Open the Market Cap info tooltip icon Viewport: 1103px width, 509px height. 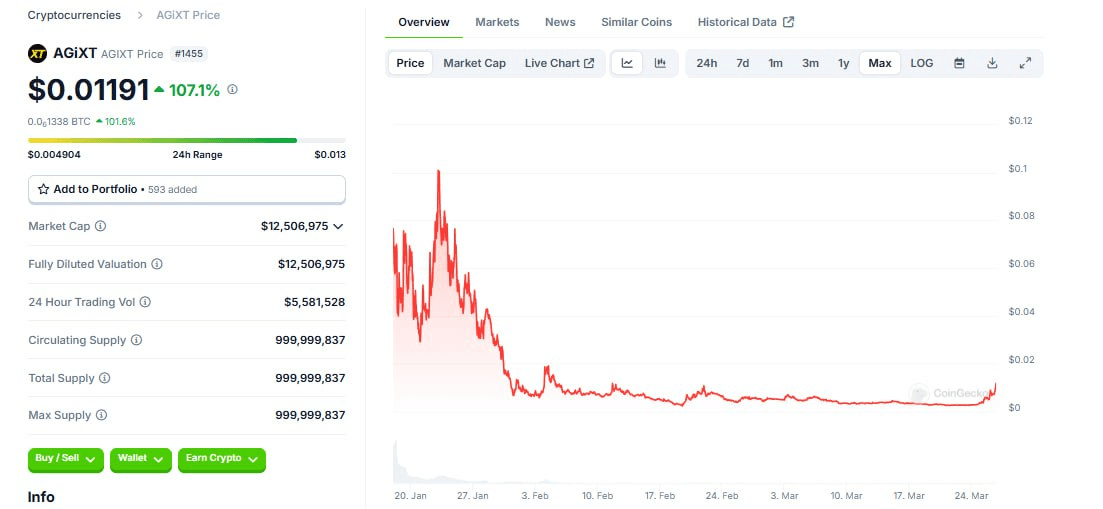click(101, 226)
